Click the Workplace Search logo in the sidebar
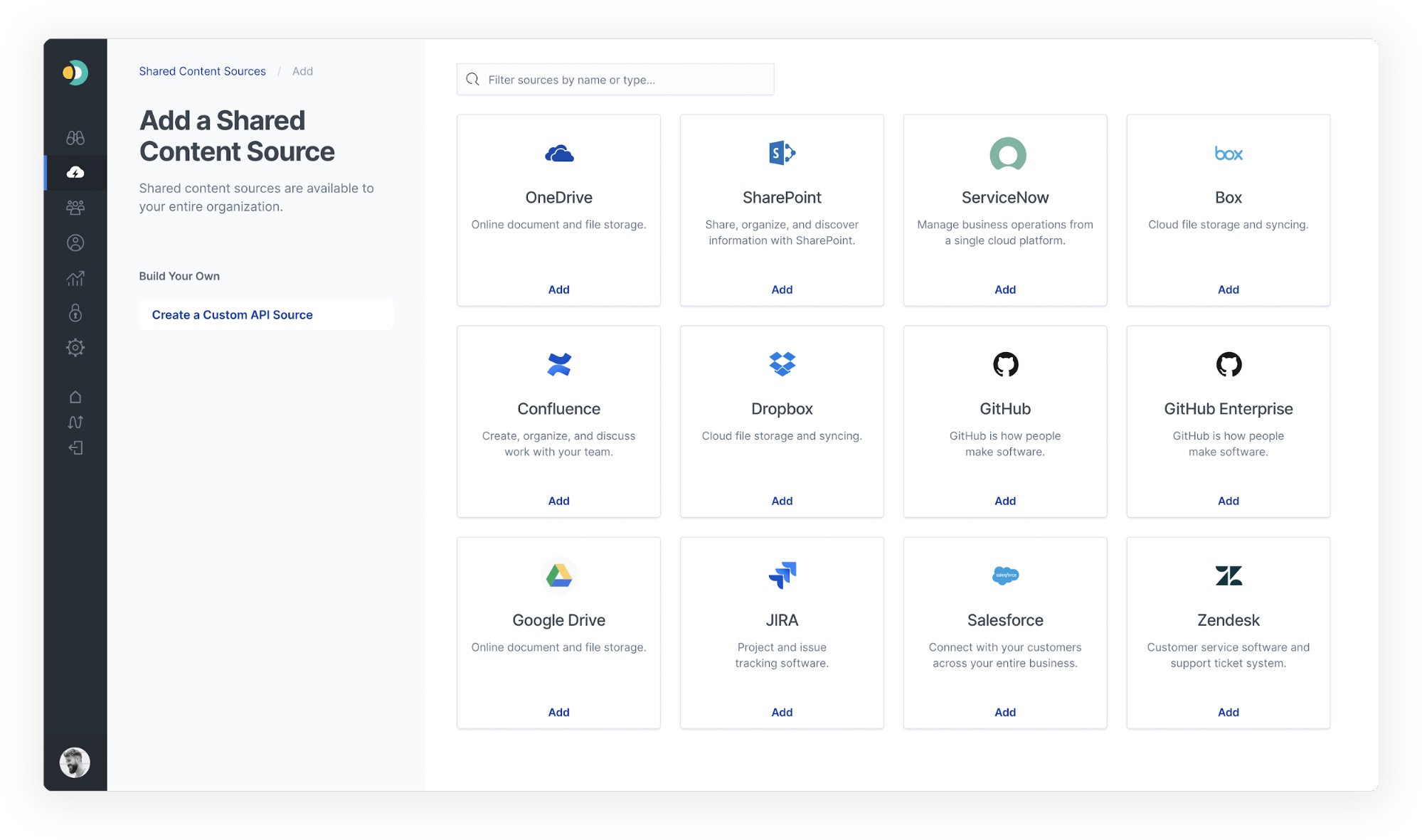This screenshot has width=1422, height=840. pyautogui.click(x=75, y=73)
